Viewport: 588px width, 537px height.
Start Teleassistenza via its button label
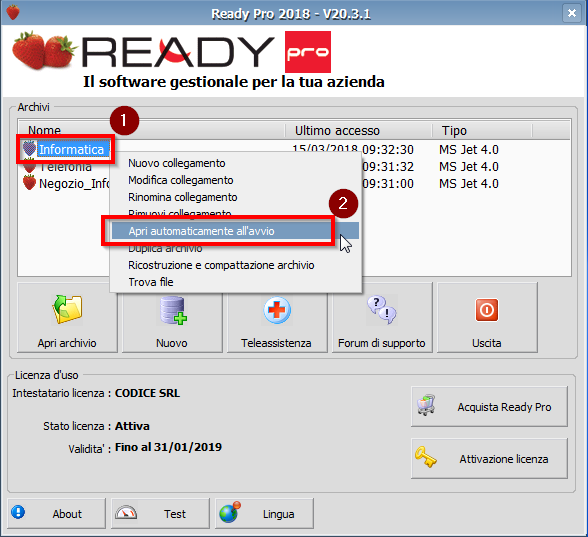[x=276, y=343]
